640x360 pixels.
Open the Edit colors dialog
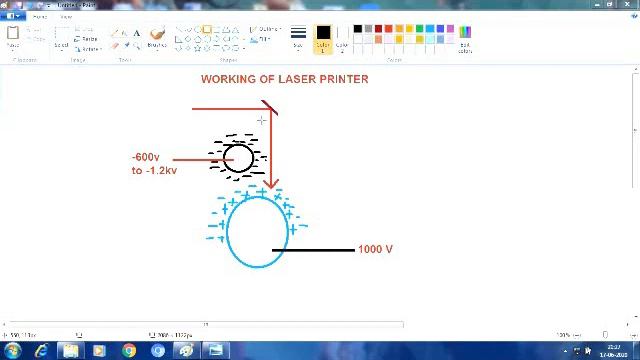tap(465, 39)
